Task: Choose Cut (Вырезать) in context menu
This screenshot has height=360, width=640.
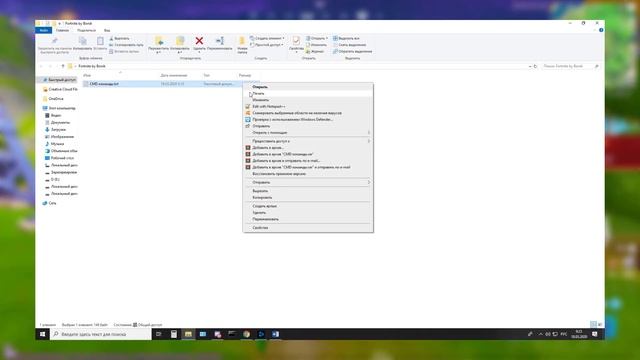Action: point(308,191)
